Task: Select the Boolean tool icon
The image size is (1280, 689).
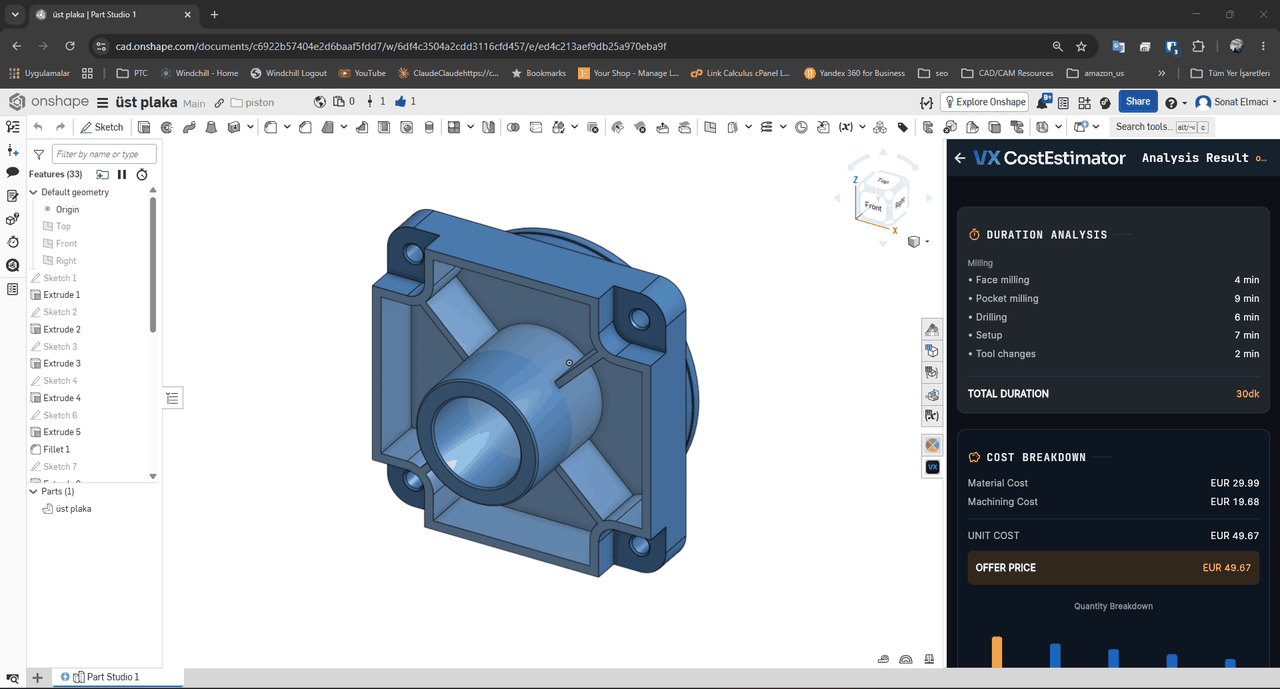Action: point(513,127)
